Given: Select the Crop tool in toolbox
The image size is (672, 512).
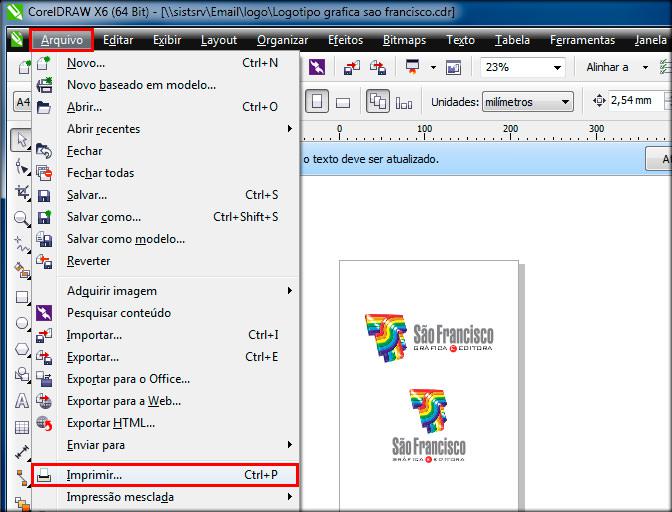Looking at the screenshot, I should (x=21, y=192).
